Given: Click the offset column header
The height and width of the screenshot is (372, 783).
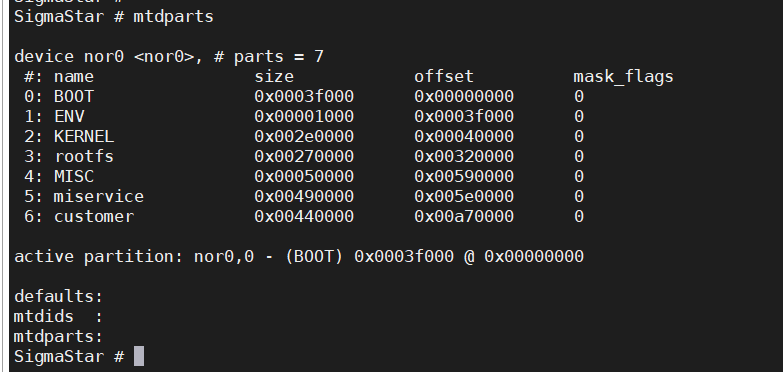Looking at the screenshot, I should click(444, 76).
